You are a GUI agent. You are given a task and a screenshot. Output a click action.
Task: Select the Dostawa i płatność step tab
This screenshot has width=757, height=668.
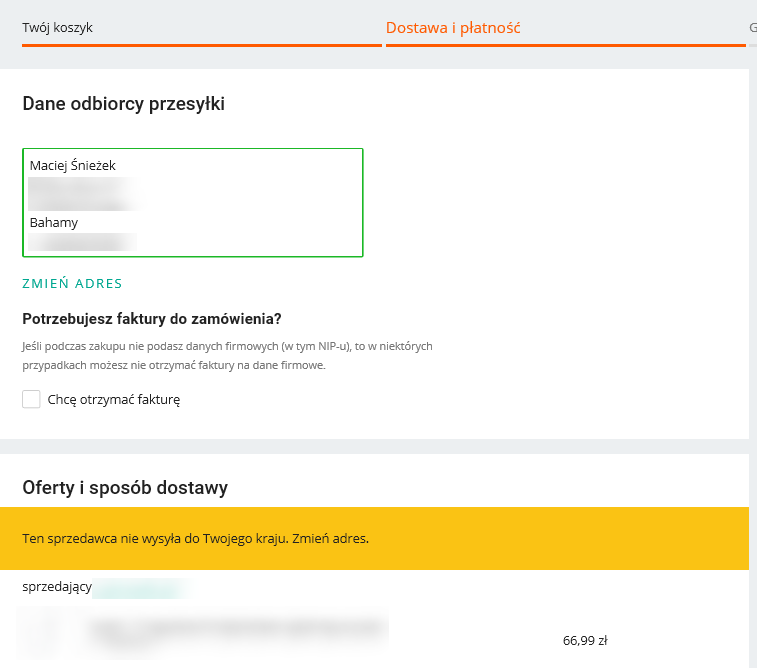tap(453, 28)
